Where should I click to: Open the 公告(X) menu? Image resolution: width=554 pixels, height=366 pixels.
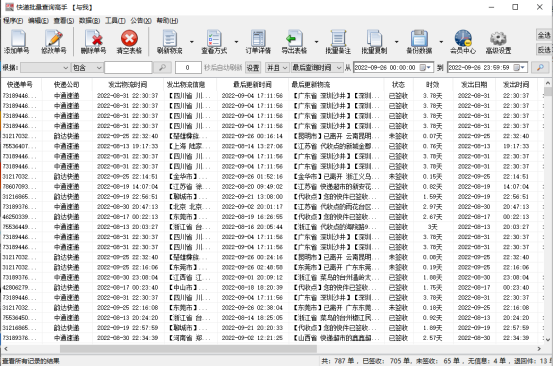tap(141, 21)
